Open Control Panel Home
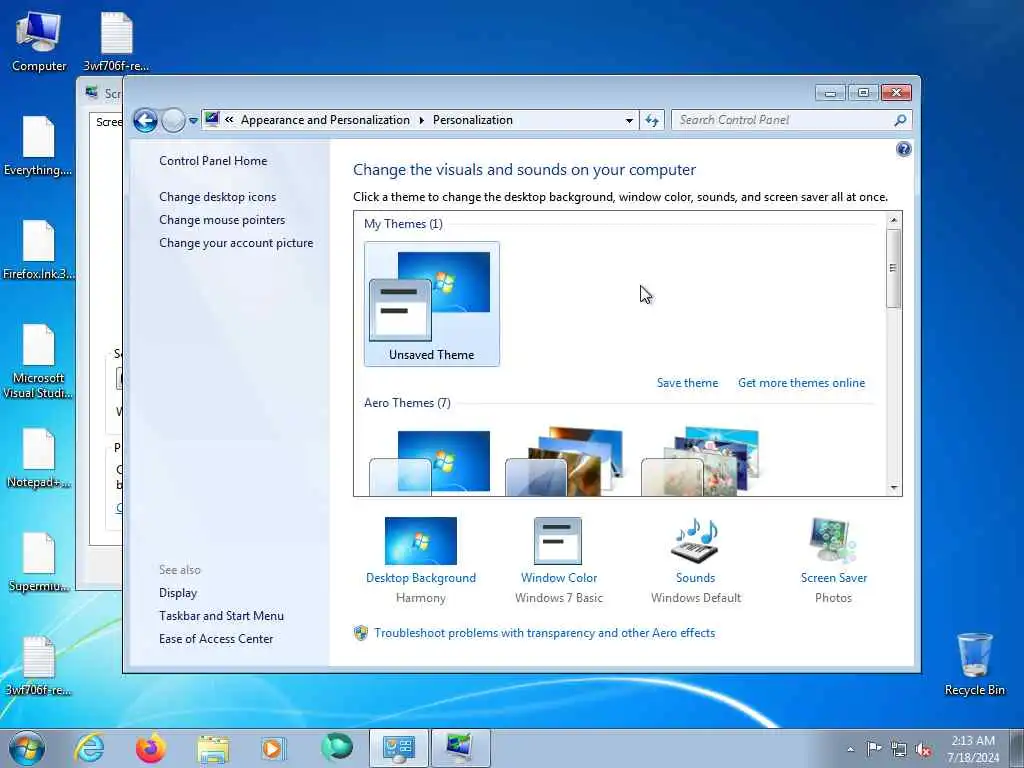The height and width of the screenshot is (768, 1024). [x=213, y=161]
